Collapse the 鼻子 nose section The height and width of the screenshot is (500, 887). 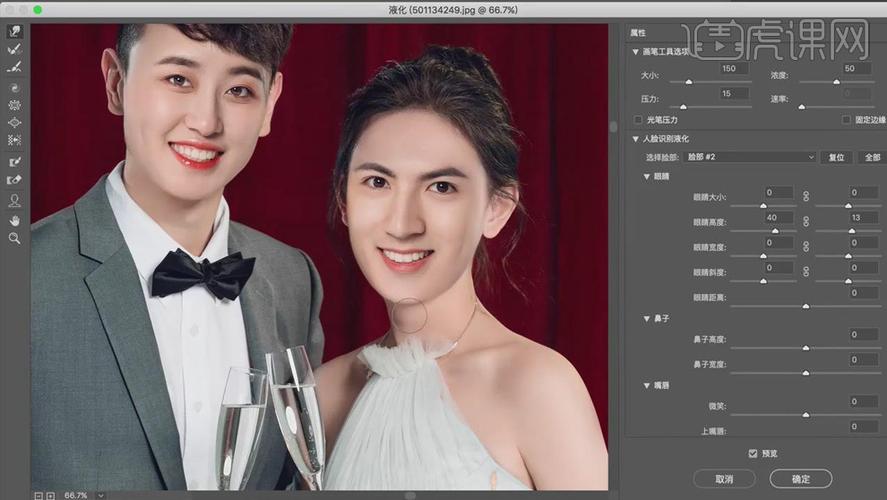tap(647, 319)
